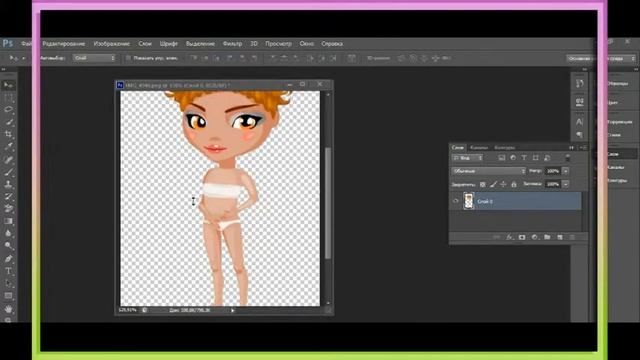Image resolution: width=640 pixels, height=360 pixels.
Task: Select the Path Selection tool
Action: coord(8,283)
